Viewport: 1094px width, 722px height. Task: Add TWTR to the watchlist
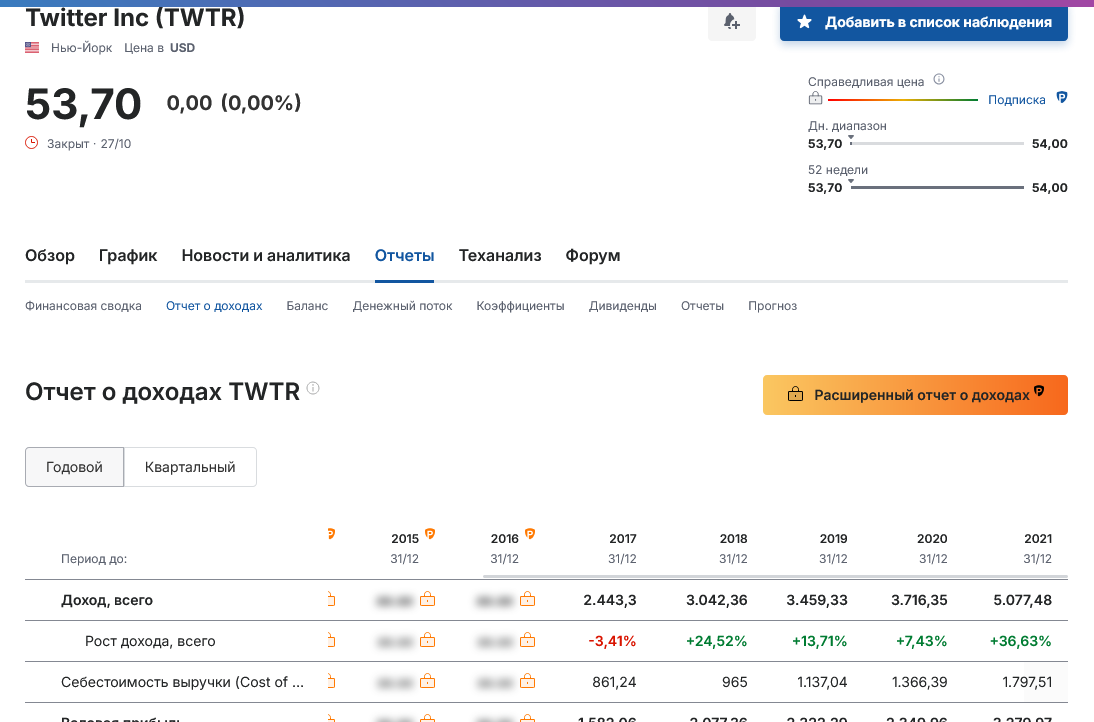click(x=924, y=22)
